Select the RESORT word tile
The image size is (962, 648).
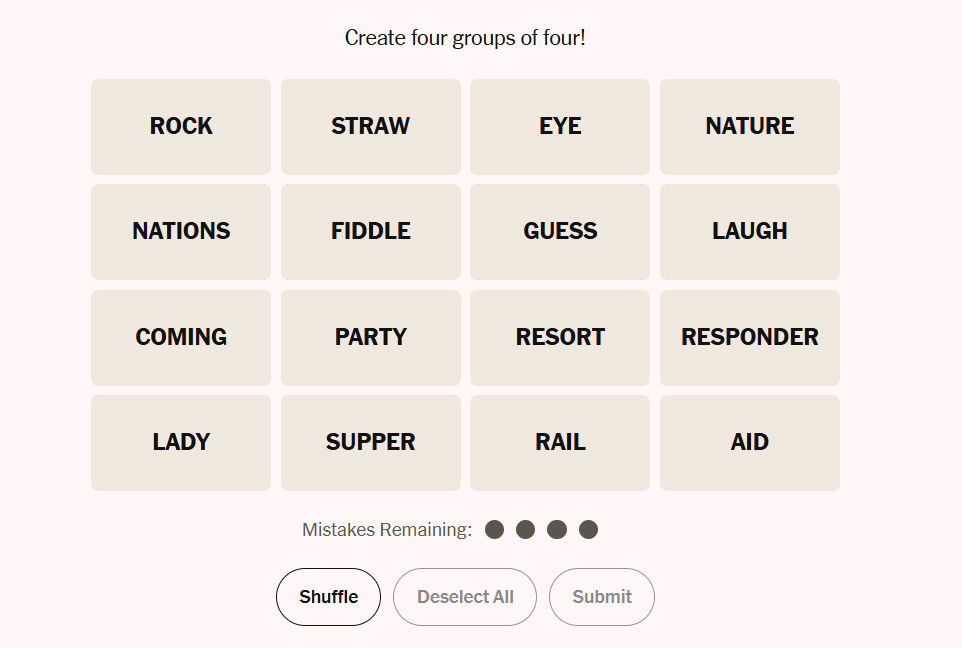coord(560,338)
